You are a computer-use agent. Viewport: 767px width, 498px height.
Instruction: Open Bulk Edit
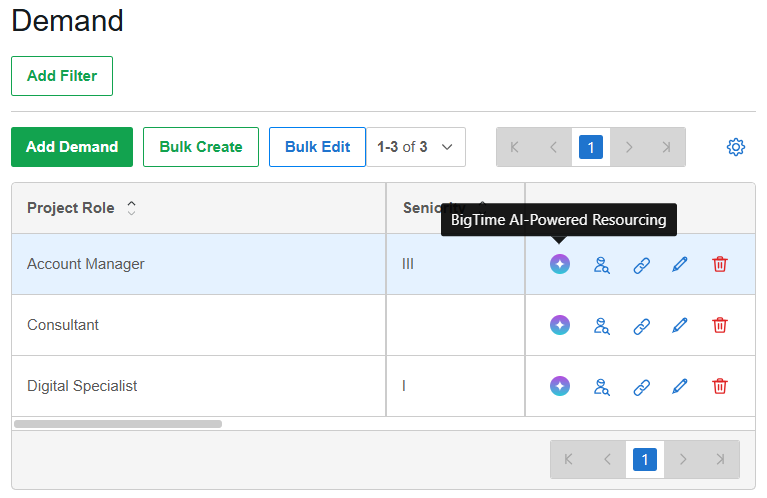317,147
